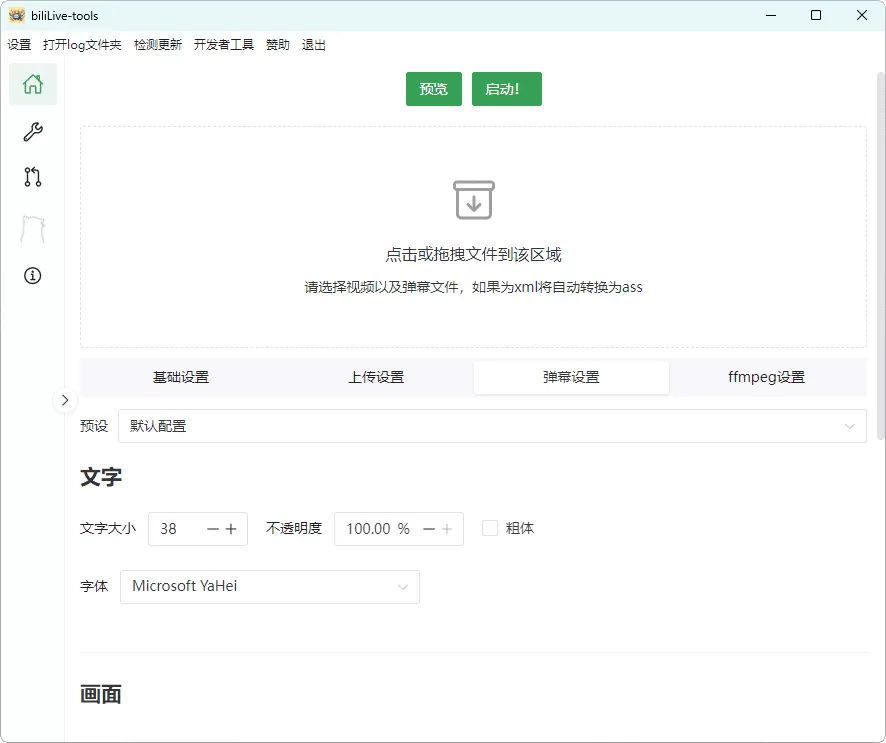This screenshot has height=743, width=886.
Task: Switch to the 基础设置 tab
Action: pos(180,377)
